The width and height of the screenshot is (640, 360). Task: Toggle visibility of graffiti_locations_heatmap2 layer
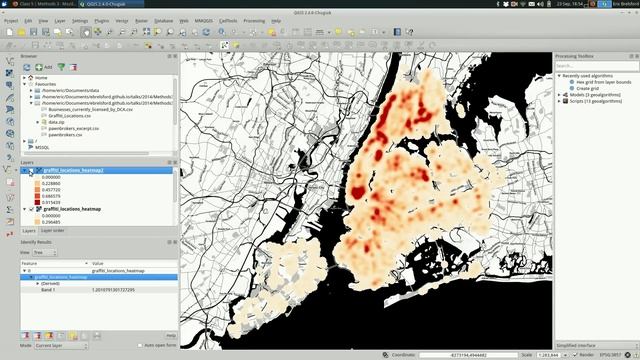pyautogui.click(x=32, y=170)
